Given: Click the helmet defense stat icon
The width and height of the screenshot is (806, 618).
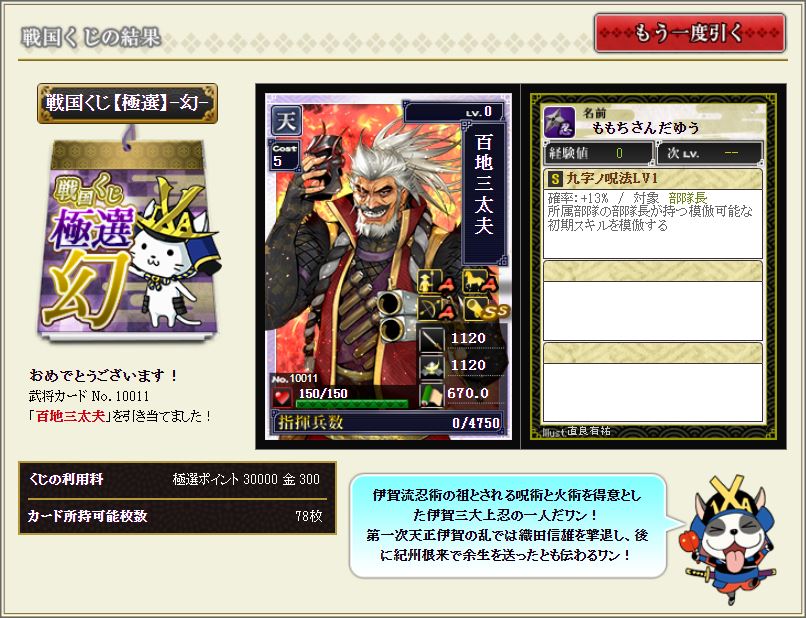Looking at the screenshot, I should click(431, 366).
